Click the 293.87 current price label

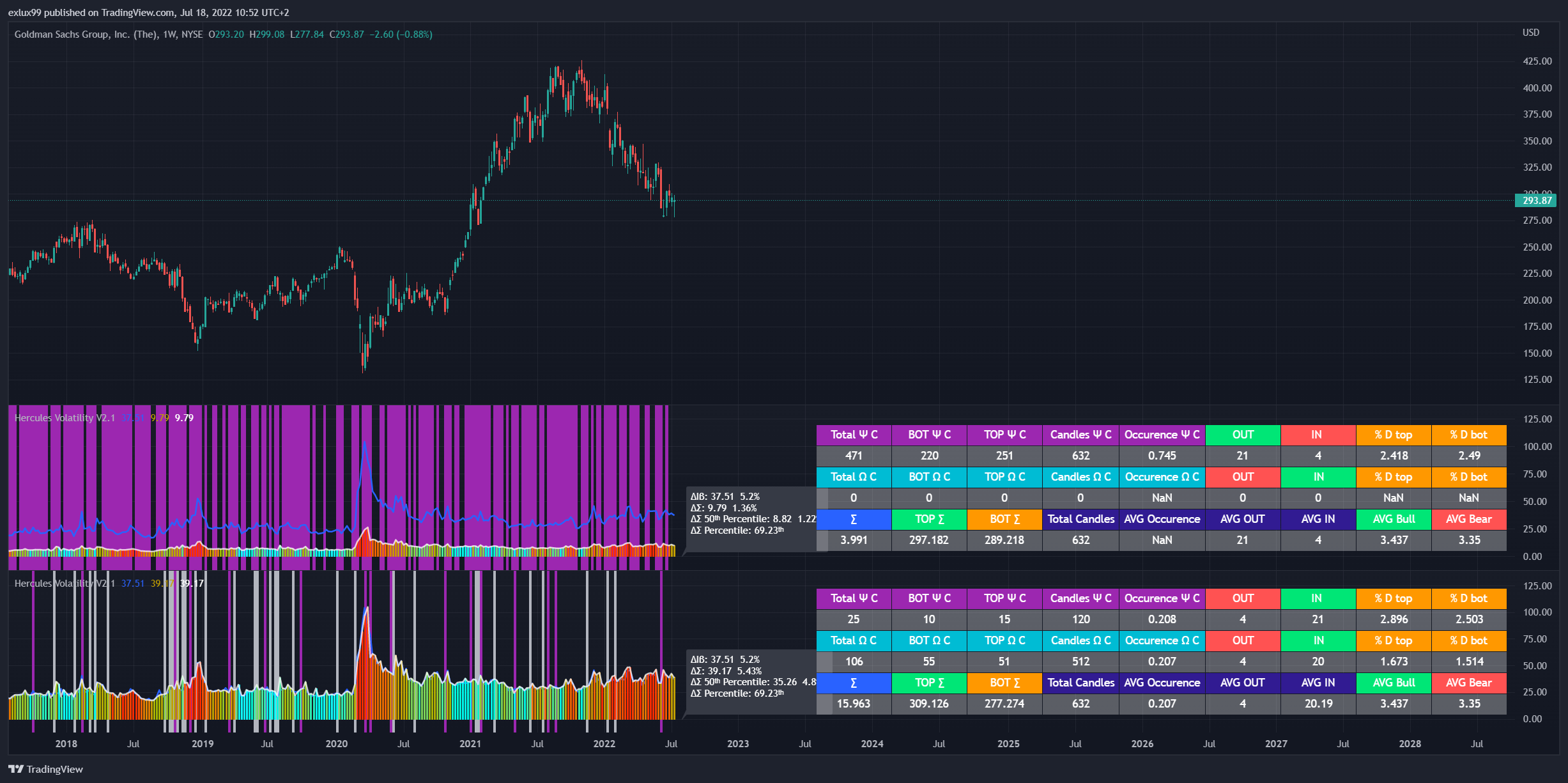pos(1536,201)
